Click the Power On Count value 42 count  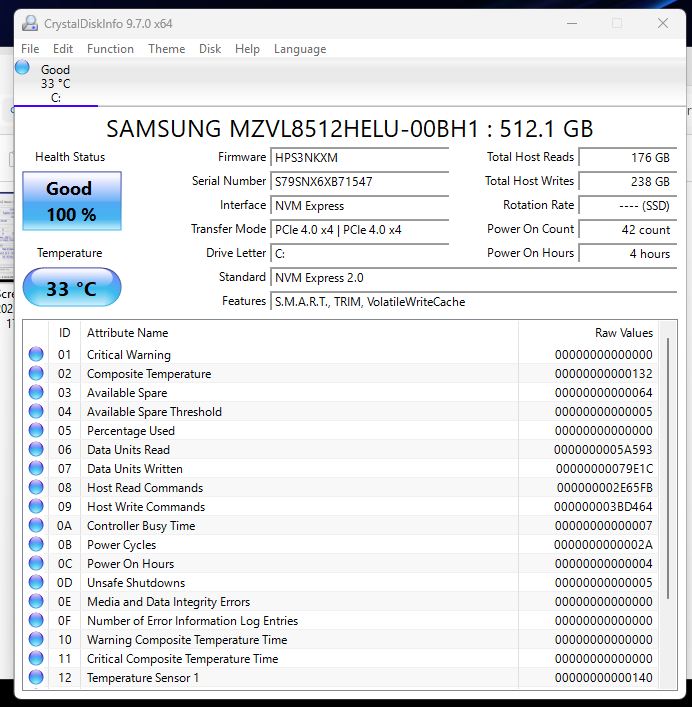tap(628, 230)
